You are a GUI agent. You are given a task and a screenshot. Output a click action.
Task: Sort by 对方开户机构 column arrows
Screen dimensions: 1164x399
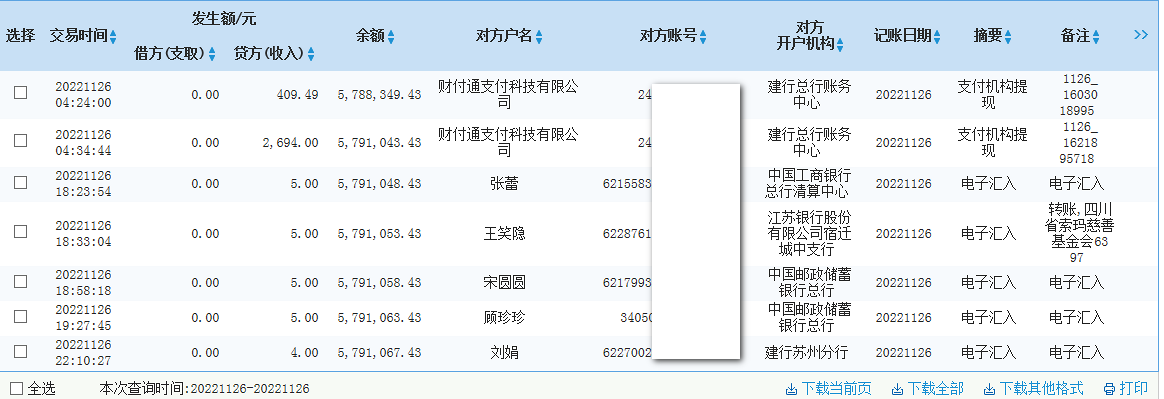[x=840, y=45]
